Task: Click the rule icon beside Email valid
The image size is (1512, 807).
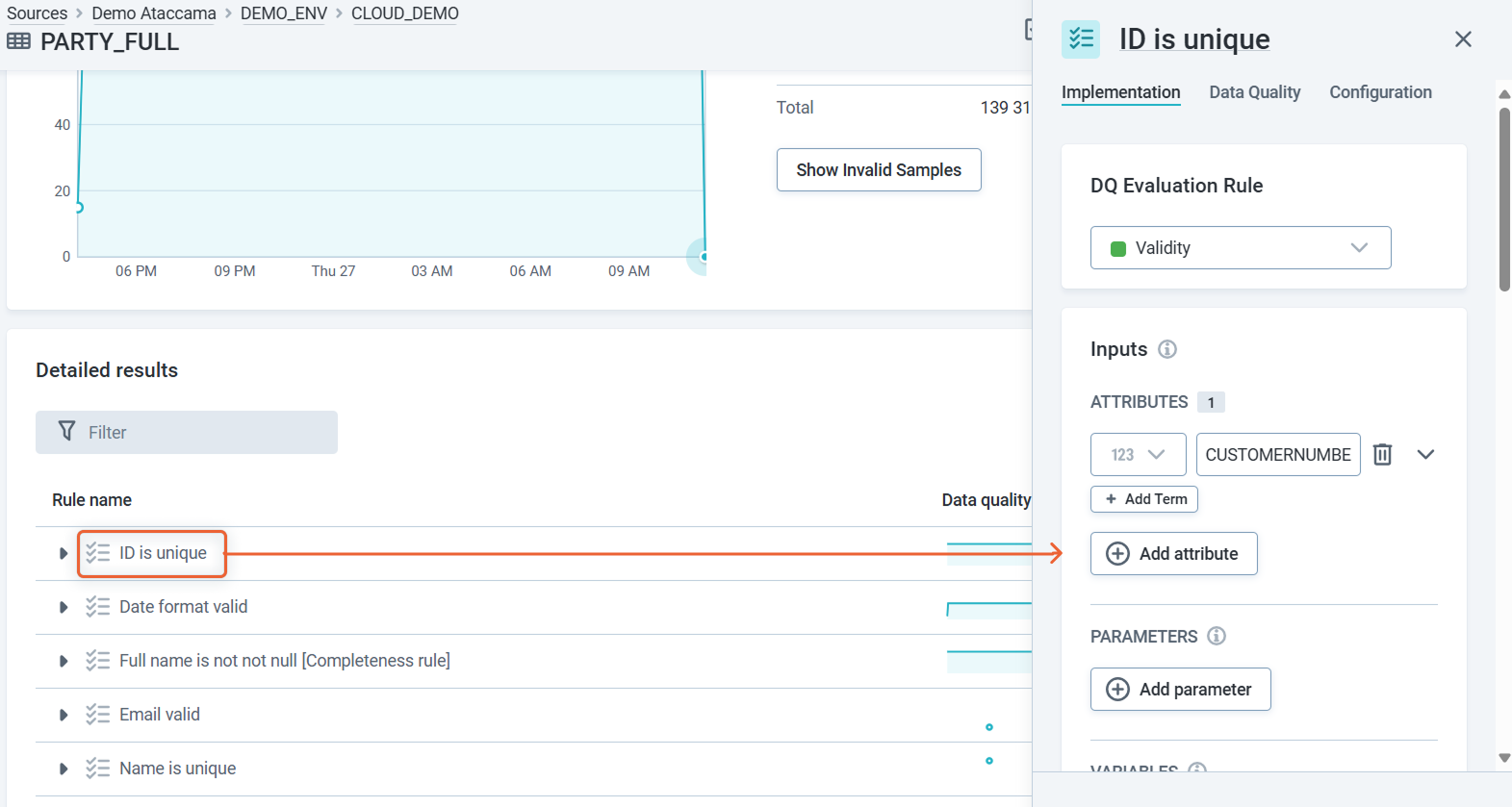Action: (97, 715)
